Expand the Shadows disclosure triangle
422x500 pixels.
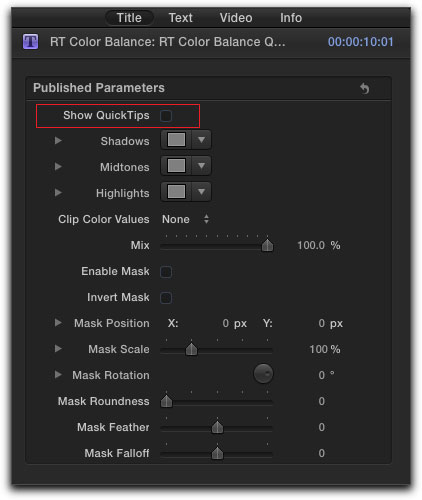coord(58,140)
